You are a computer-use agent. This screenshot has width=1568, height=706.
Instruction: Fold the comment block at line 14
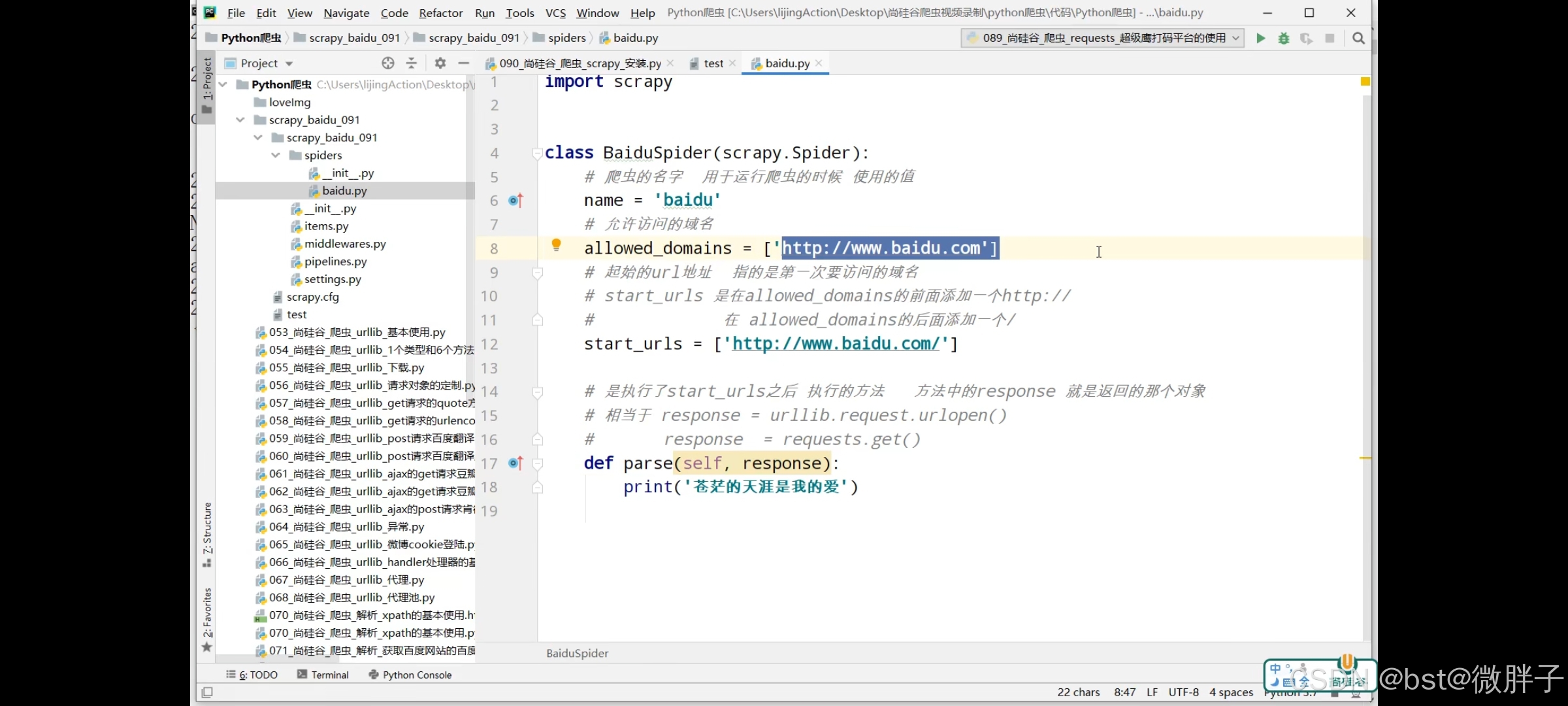coord(537,392)
